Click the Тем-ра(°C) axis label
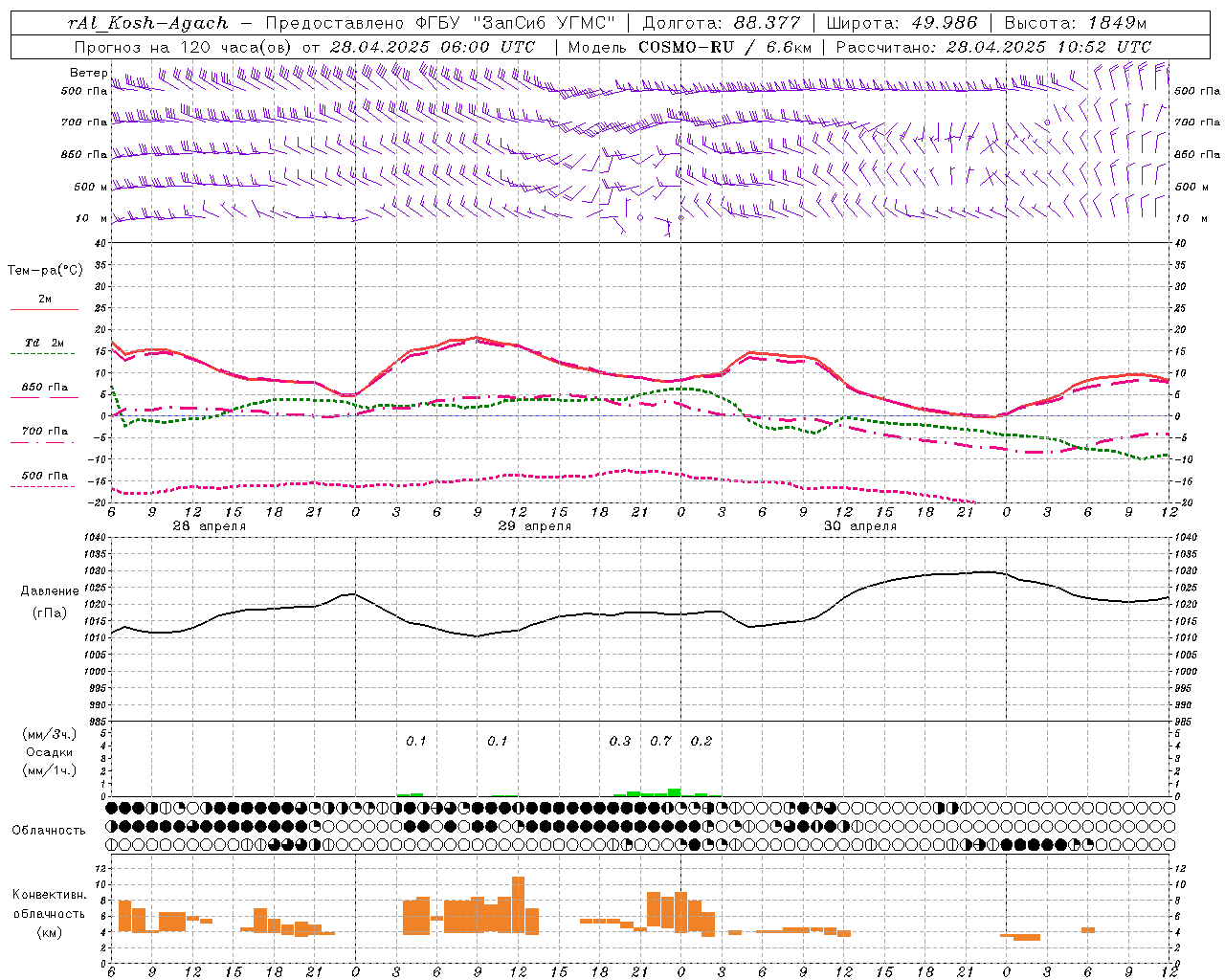Image resolution: width=1225 pixels, height=980 pixels. click(45, 271)
